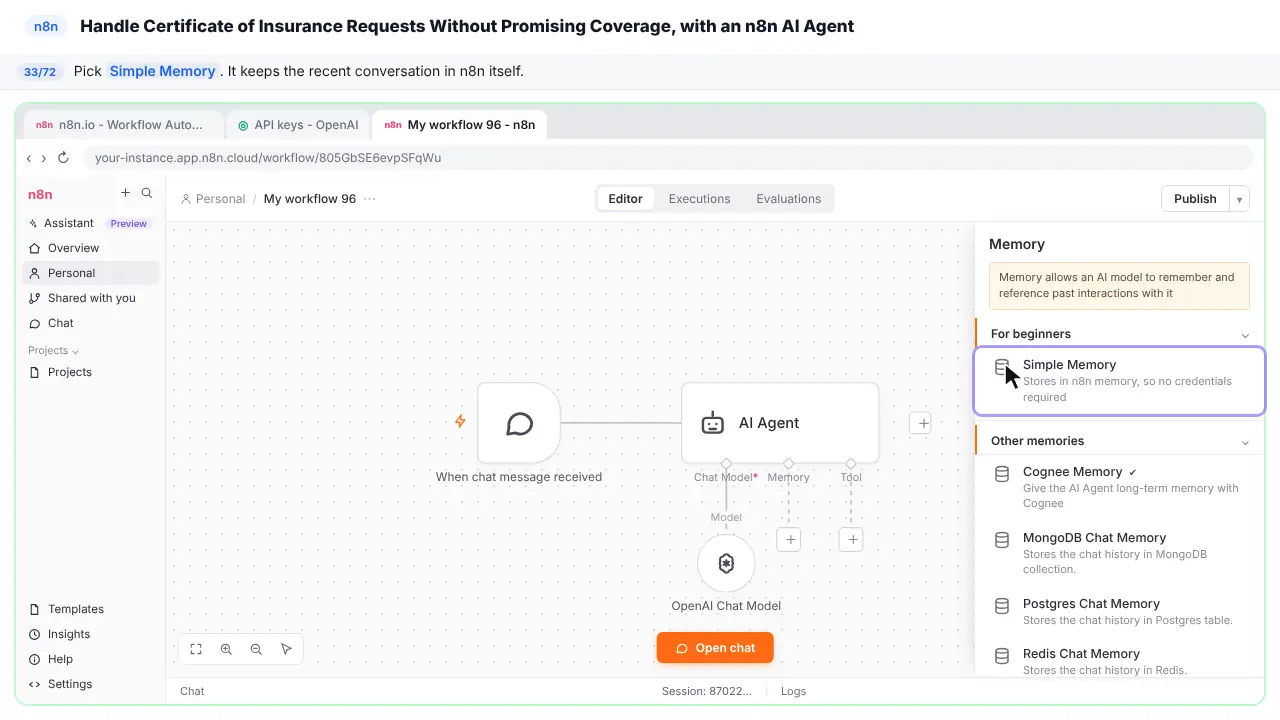Screen dimensions: 1280x720
Task: Switch to the Executions tab
Action: [x=699, y=199]
